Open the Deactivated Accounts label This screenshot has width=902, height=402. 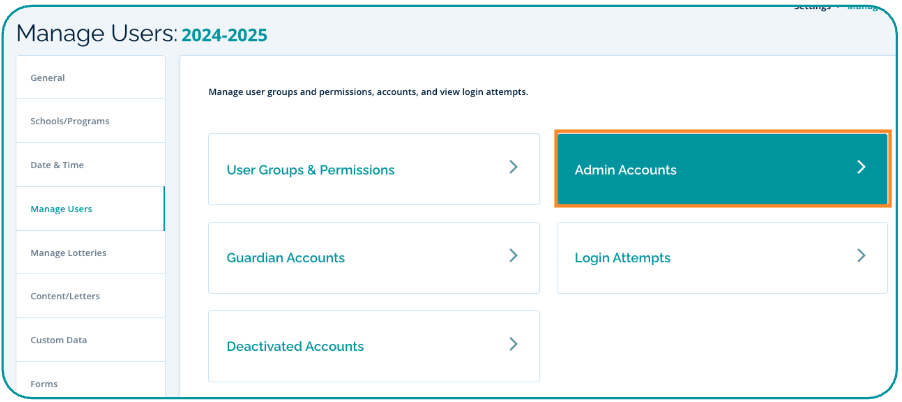click(295, 346)
